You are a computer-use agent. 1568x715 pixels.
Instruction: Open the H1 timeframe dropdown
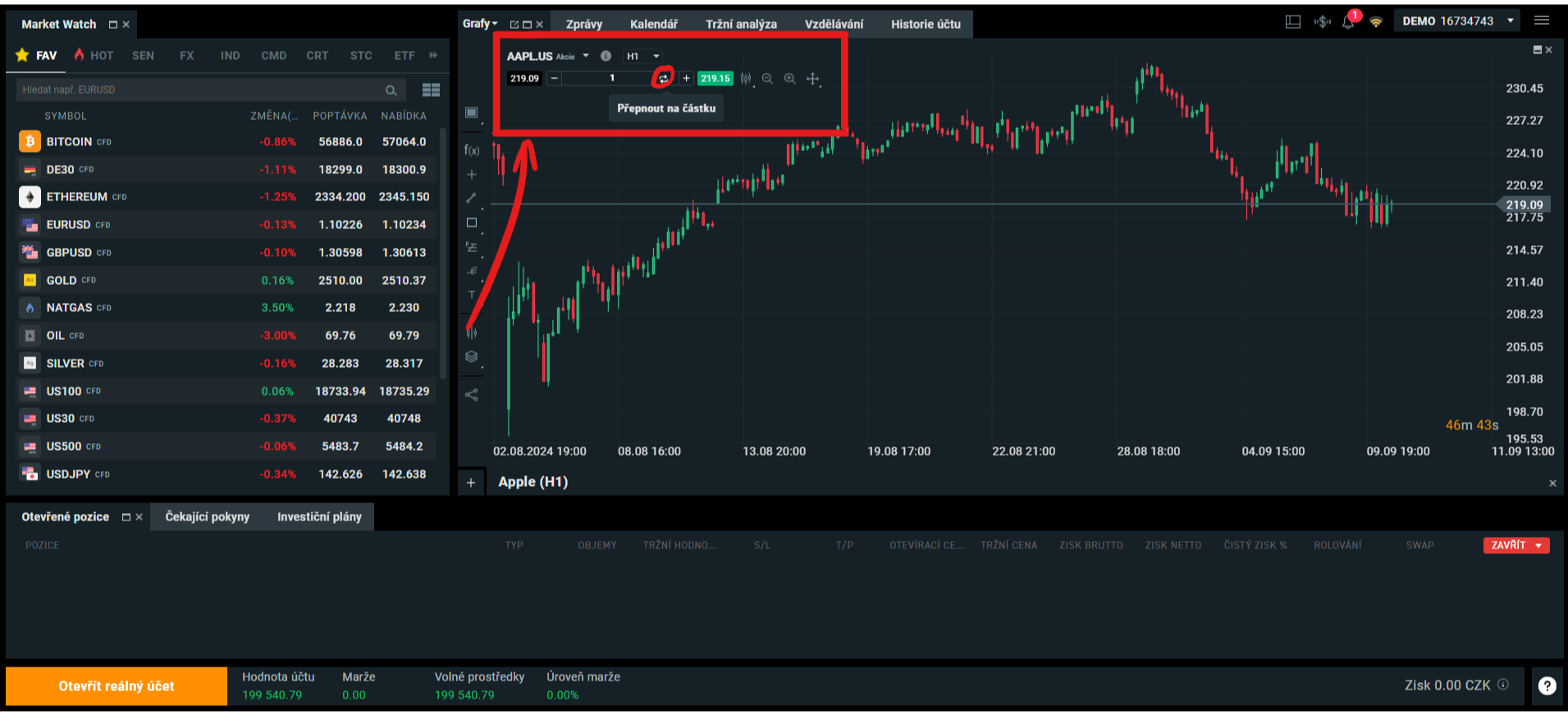pyautogui.click(x=643, y=56)
